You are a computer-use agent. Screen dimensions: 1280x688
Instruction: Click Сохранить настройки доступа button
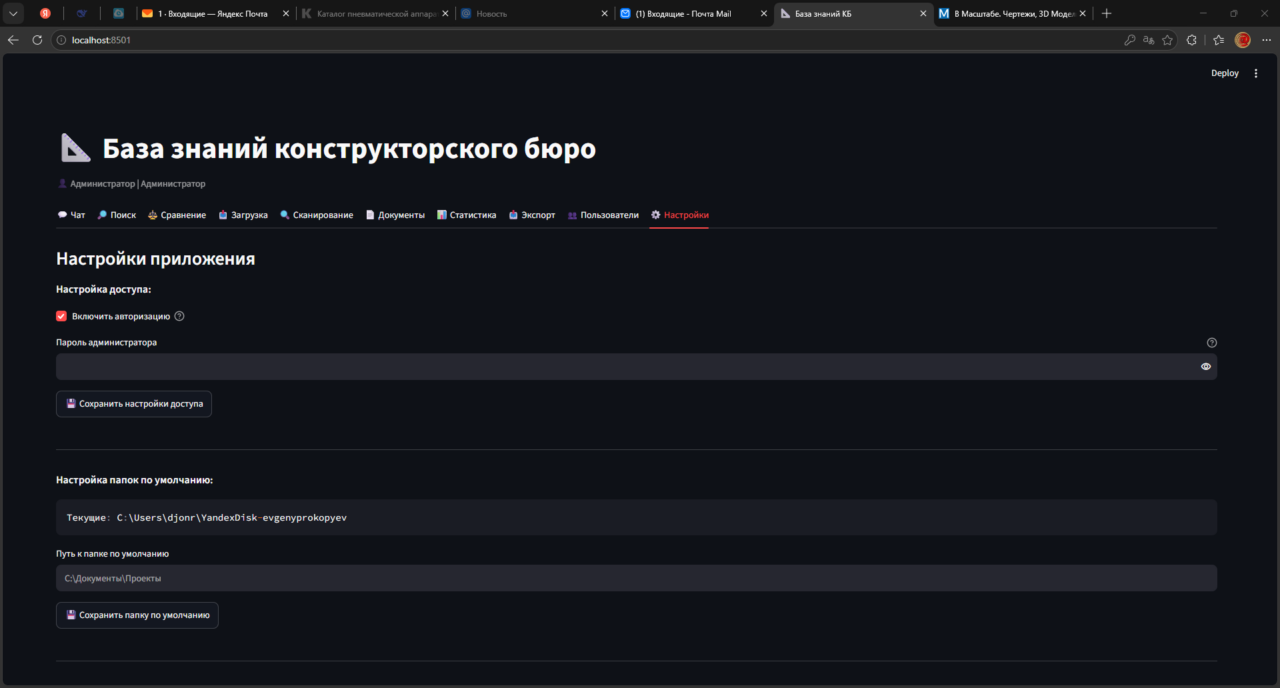click(134, 404)
